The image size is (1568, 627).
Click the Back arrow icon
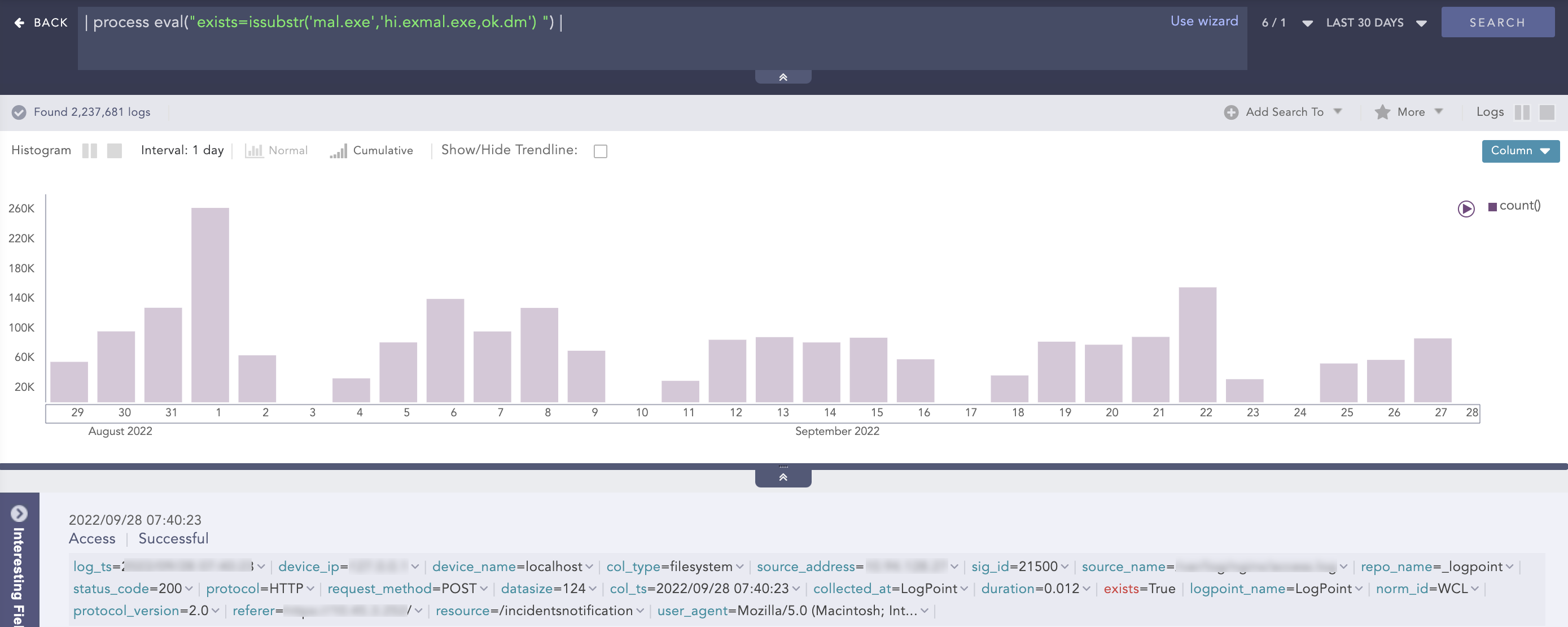coord(20,23)
